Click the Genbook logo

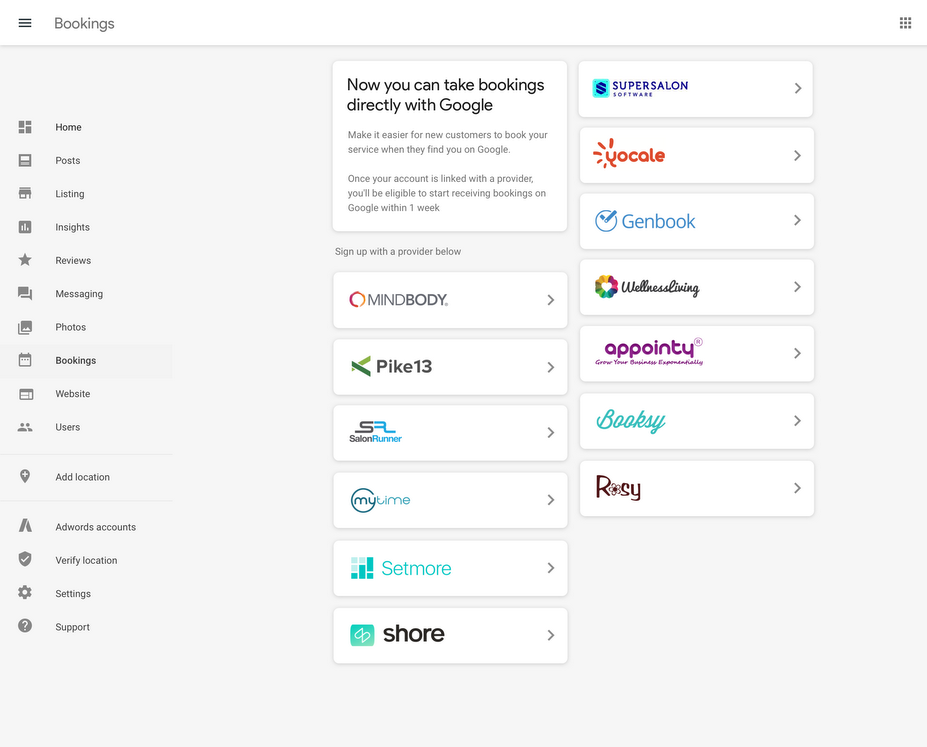pos(645,221)
